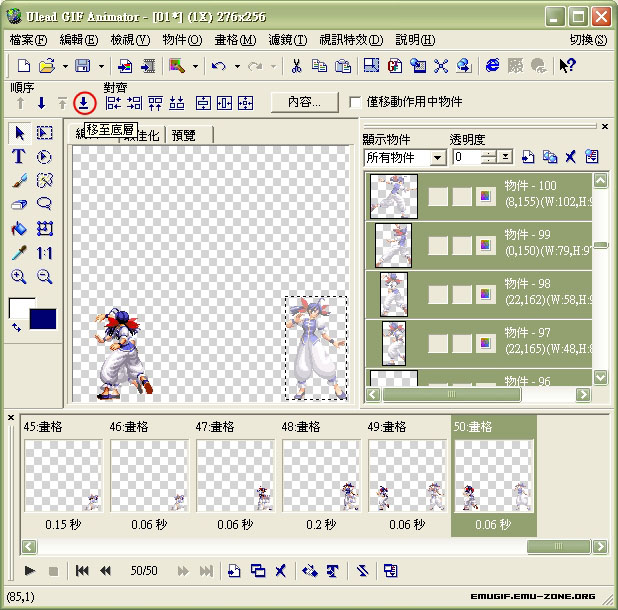Open the 編輯(E) edit menu
618x610 pixels.
coord(78,40)
